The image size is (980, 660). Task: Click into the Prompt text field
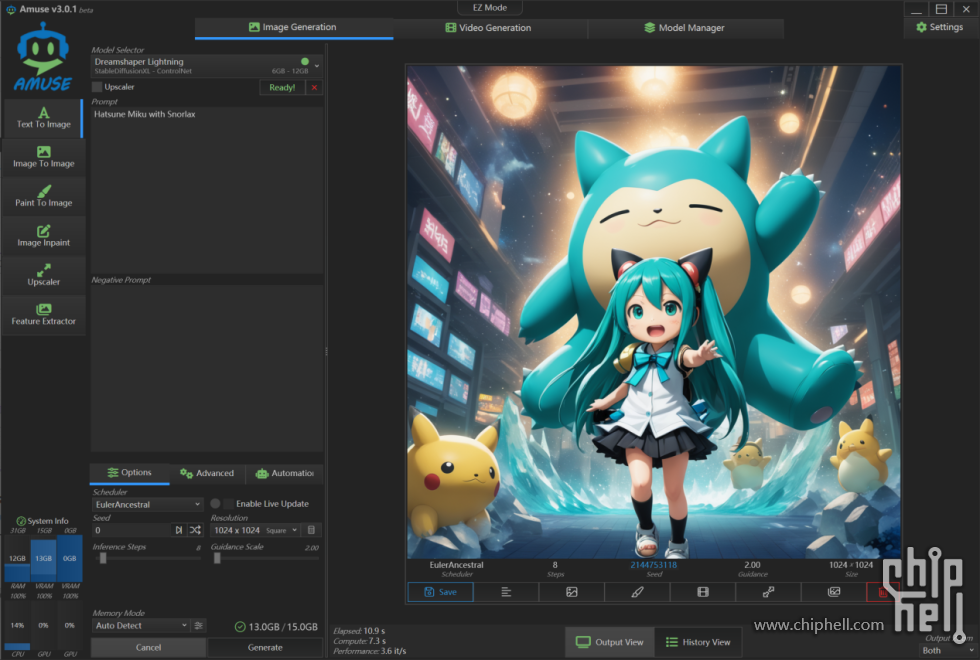[x=207, y=190]
